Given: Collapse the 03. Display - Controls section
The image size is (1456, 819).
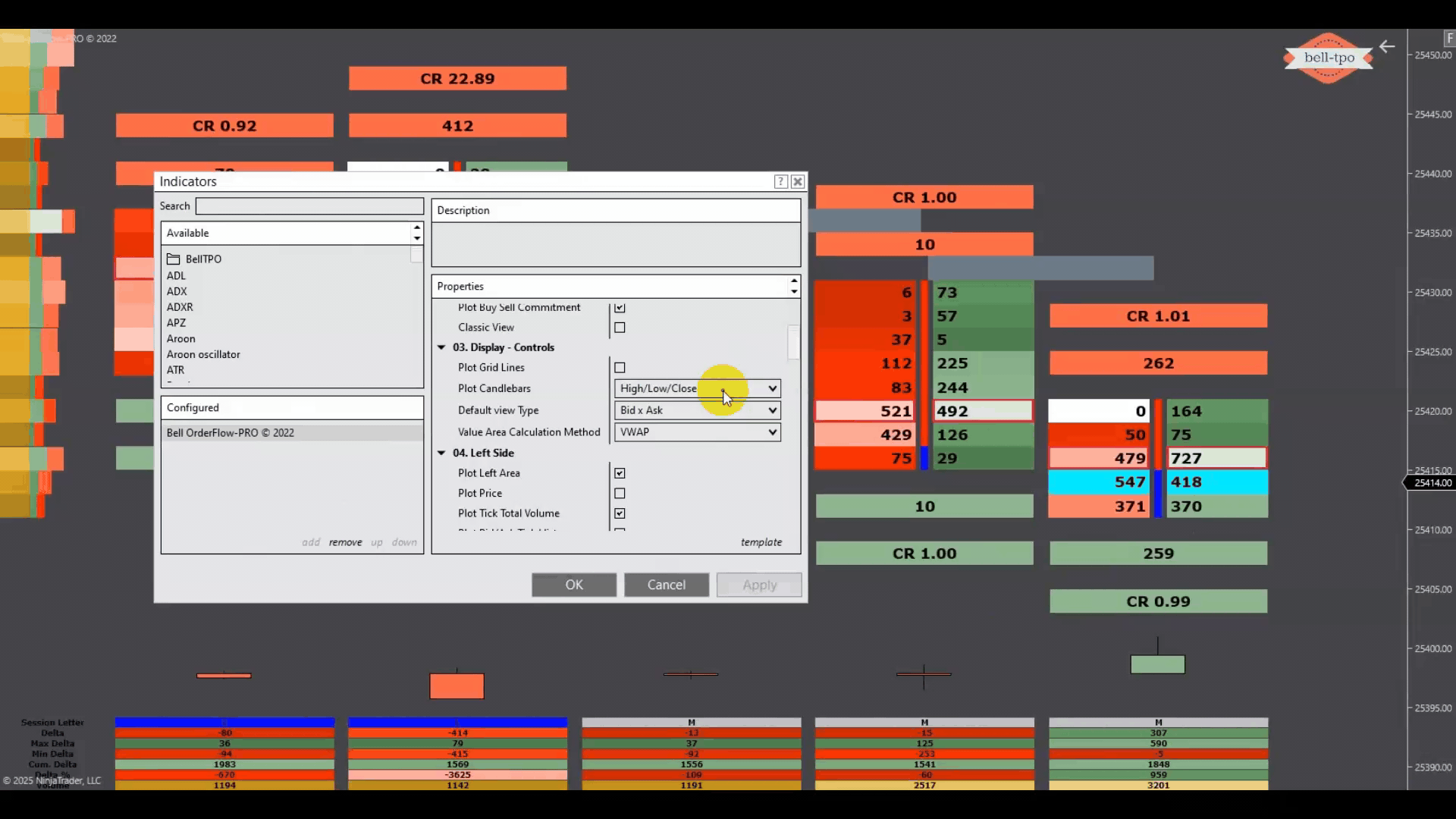Looking at the screenshot, I should (x=441, y=347).
